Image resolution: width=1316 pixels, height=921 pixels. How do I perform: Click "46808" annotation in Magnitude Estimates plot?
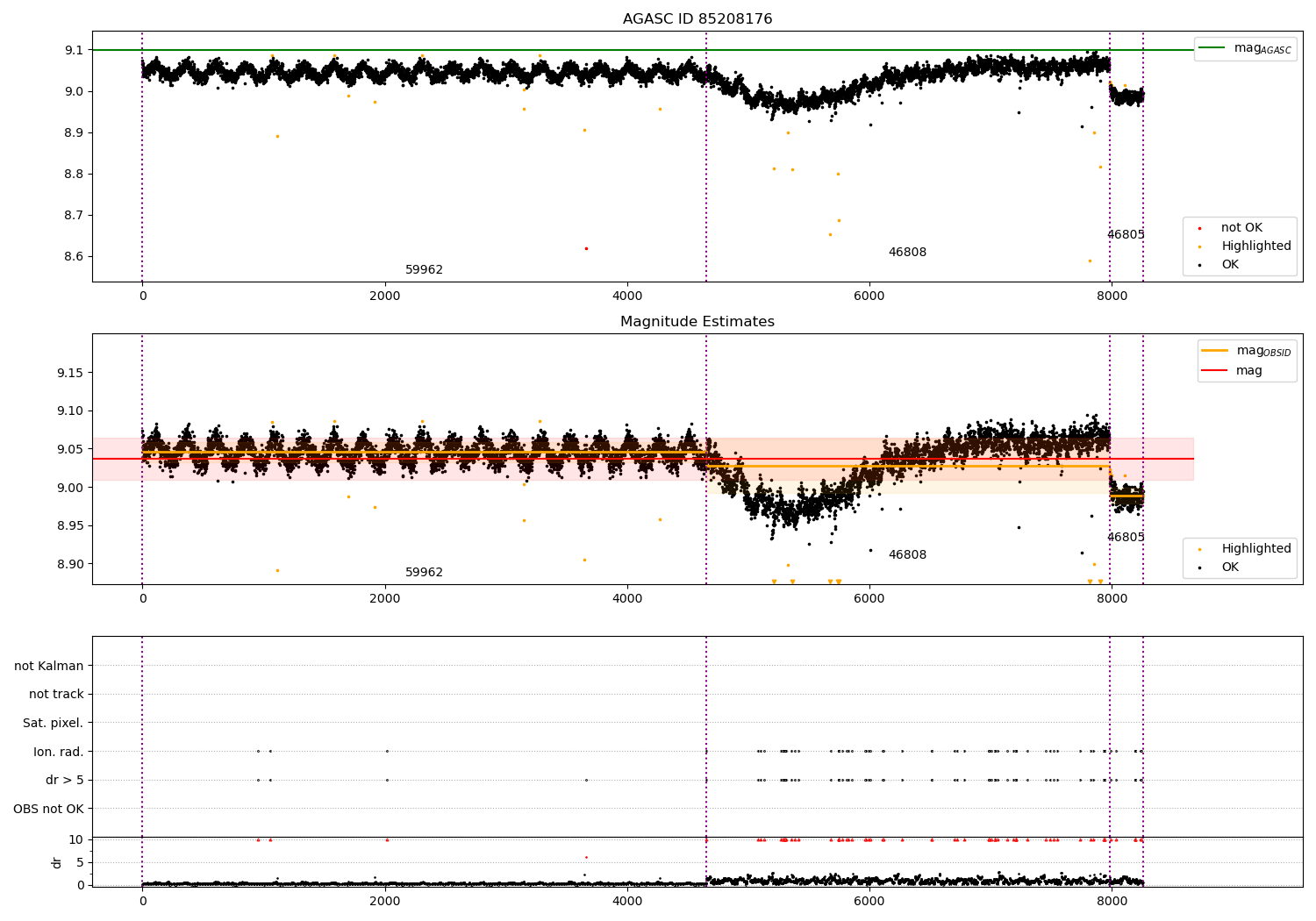click(x=907, y=555)
